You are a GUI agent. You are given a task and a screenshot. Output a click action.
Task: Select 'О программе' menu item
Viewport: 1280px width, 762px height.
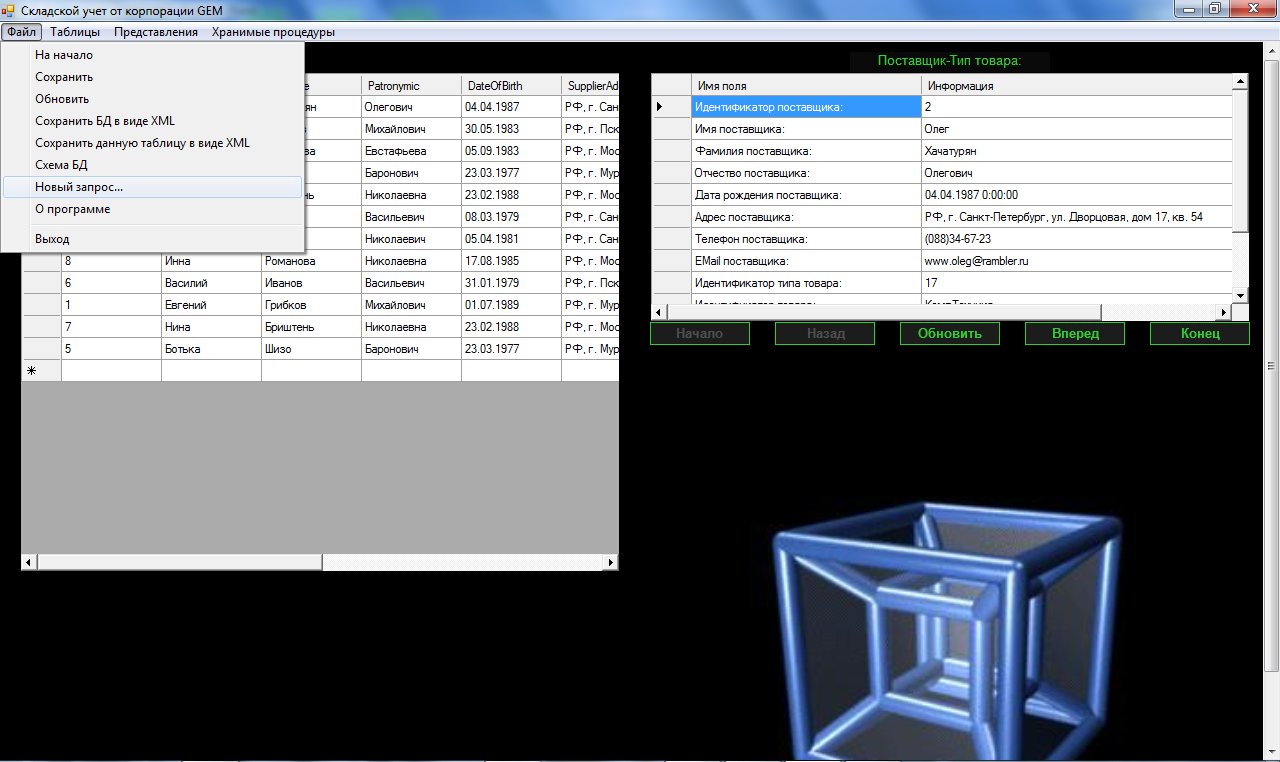tap(72, 209)
